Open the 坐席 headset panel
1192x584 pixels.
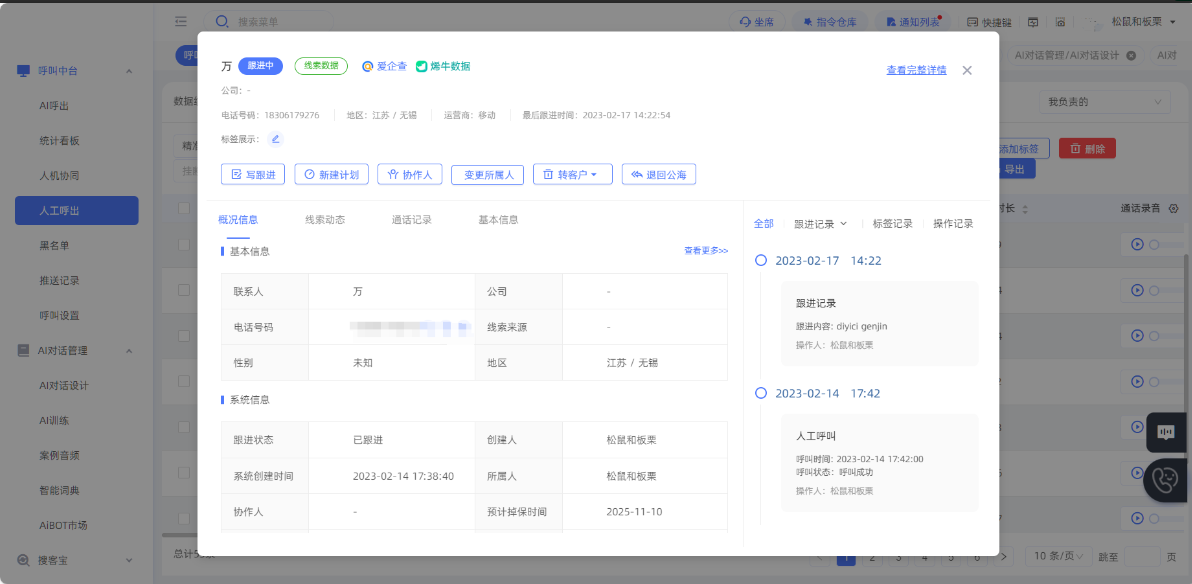coord(756,22)
